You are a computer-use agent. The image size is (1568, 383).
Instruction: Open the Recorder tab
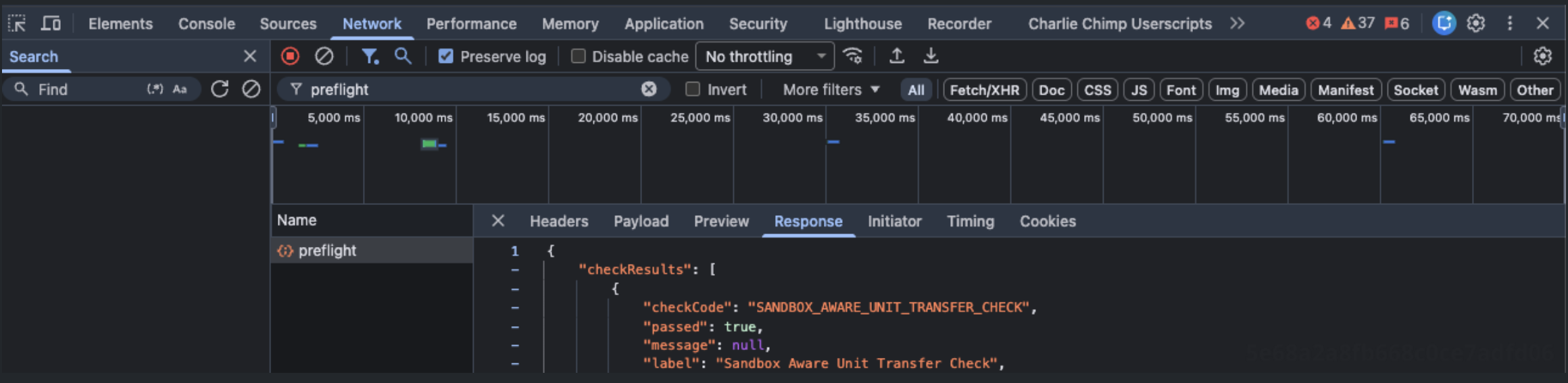[x=959, y=24]
